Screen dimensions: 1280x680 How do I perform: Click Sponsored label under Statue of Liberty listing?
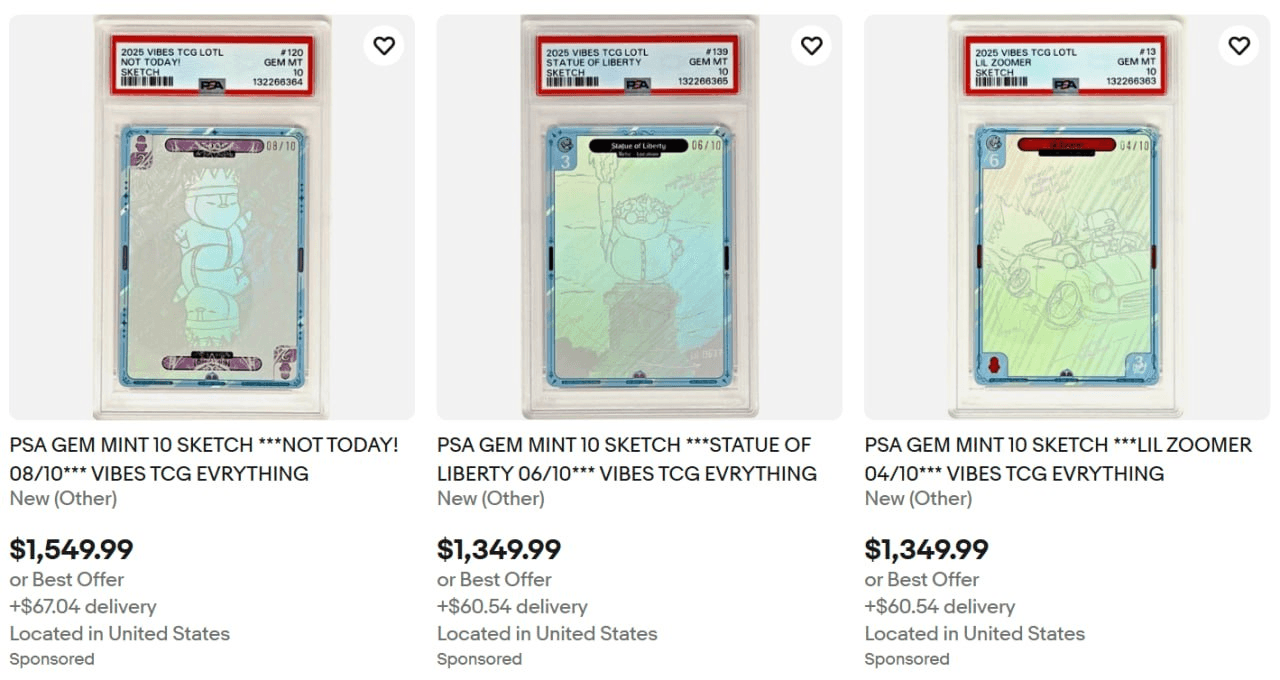coord(479,659)
